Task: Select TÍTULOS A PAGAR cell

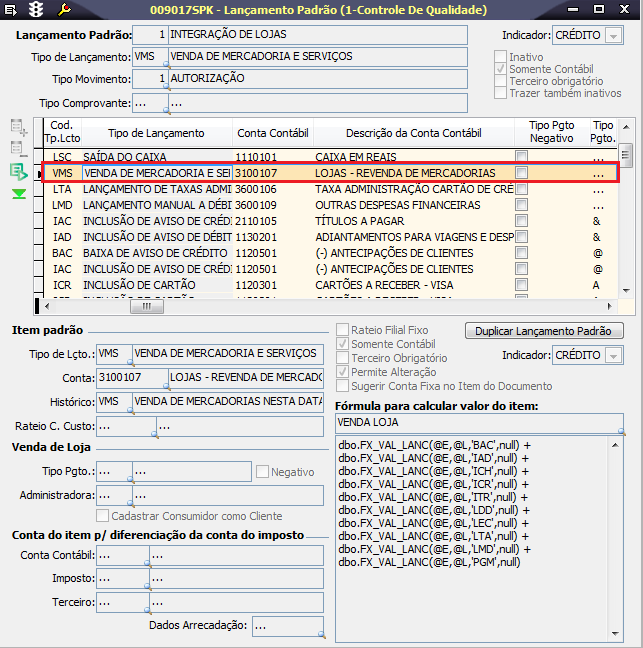Action: click(x=414, y=221)
